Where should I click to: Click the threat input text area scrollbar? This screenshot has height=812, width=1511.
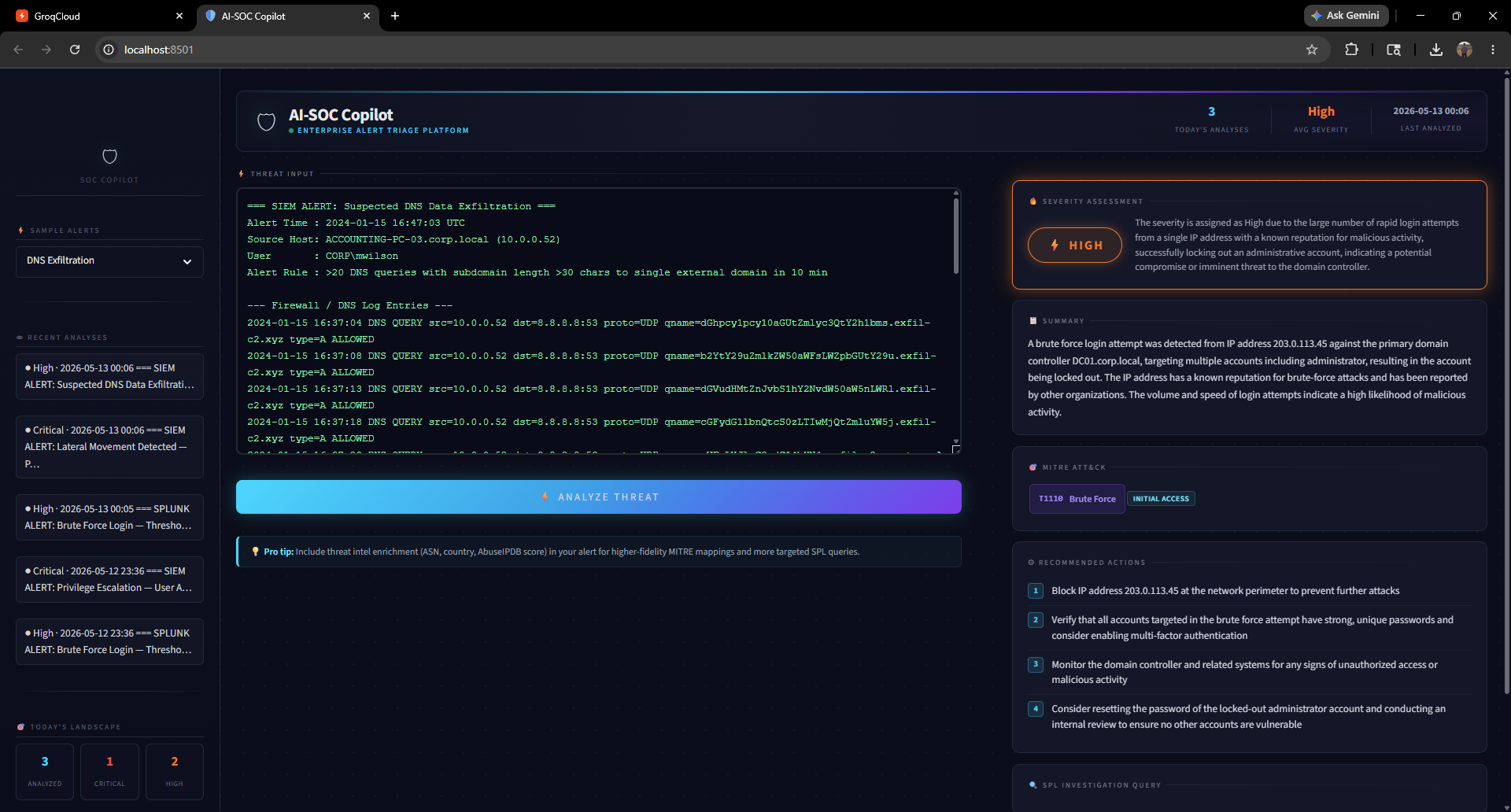coord(956,236)
